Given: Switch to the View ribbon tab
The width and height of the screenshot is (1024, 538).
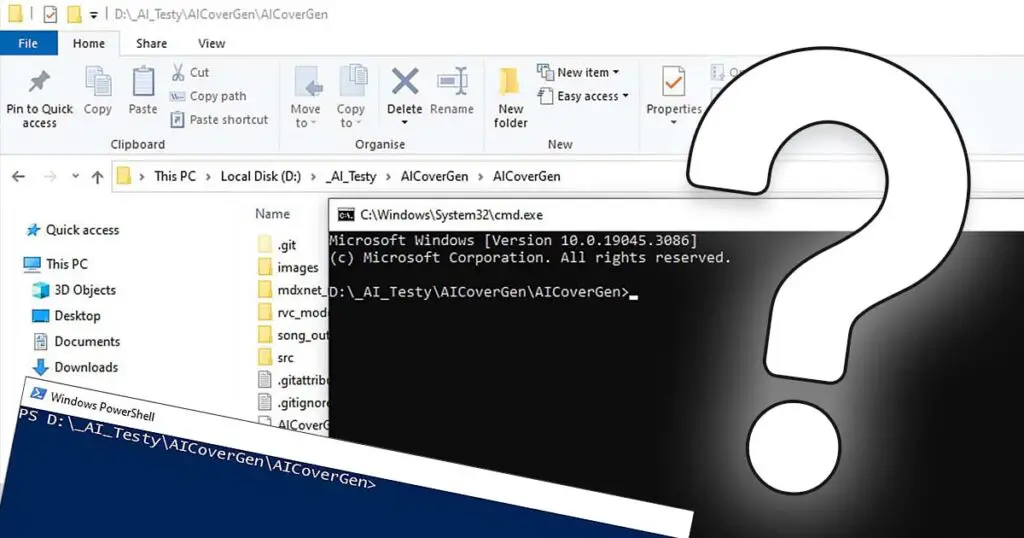Looking at the screenshot, I should tap(212, 43).
